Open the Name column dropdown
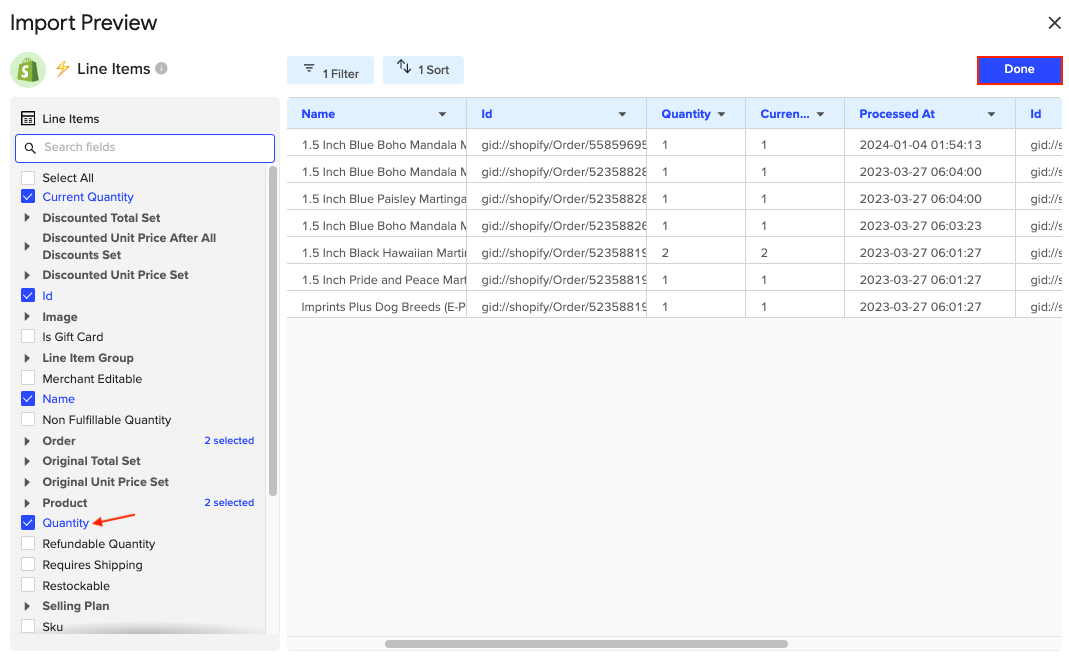This screenshot has height=656, width=1069. pos(442,113)
